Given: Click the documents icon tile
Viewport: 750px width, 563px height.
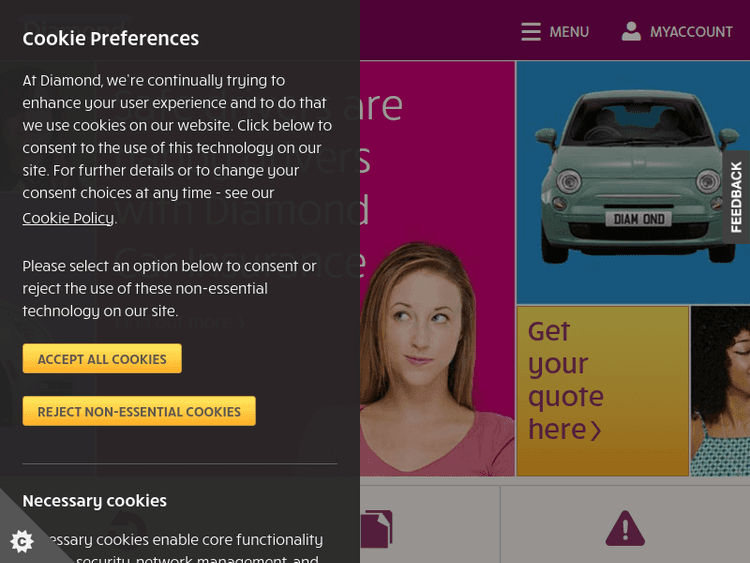Looking at the screenshot, I should point(376,529).
